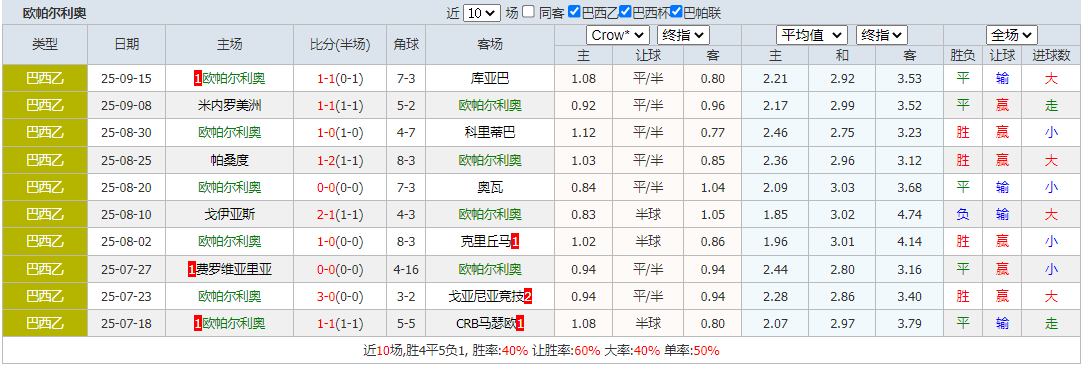Image resolution: width=1083 pixels, height=367 pixels.
Task: Click the red card badge 2 beside 戈亚尼亚竞技
Action: click(x=528, y=297)
